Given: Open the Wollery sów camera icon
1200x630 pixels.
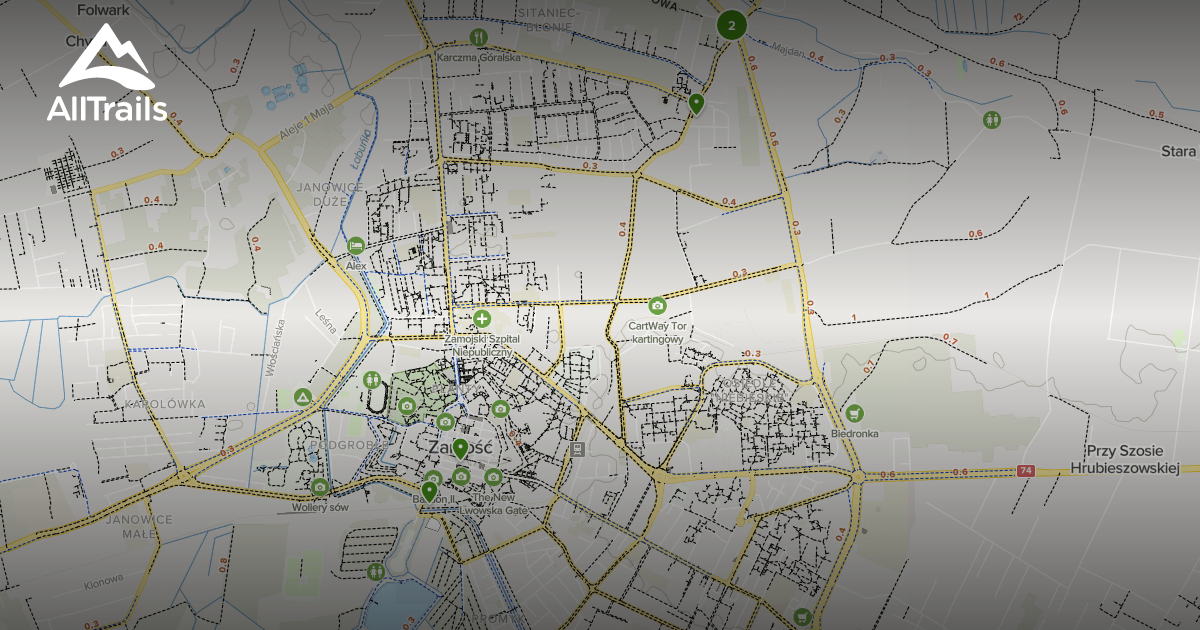Looking at the screenshot, I should point(319,487).
